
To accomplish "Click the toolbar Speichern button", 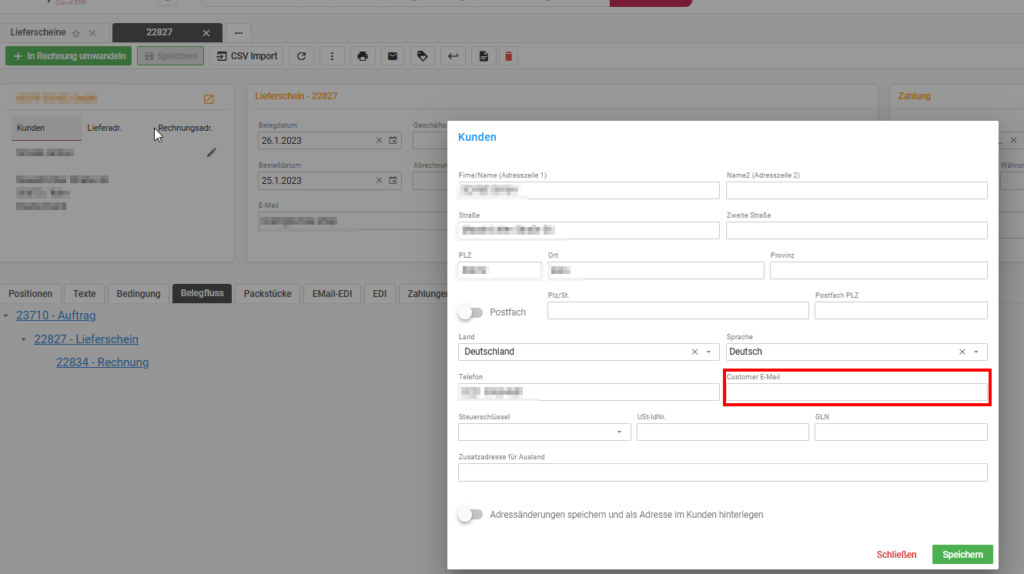I will coord(170,56).
